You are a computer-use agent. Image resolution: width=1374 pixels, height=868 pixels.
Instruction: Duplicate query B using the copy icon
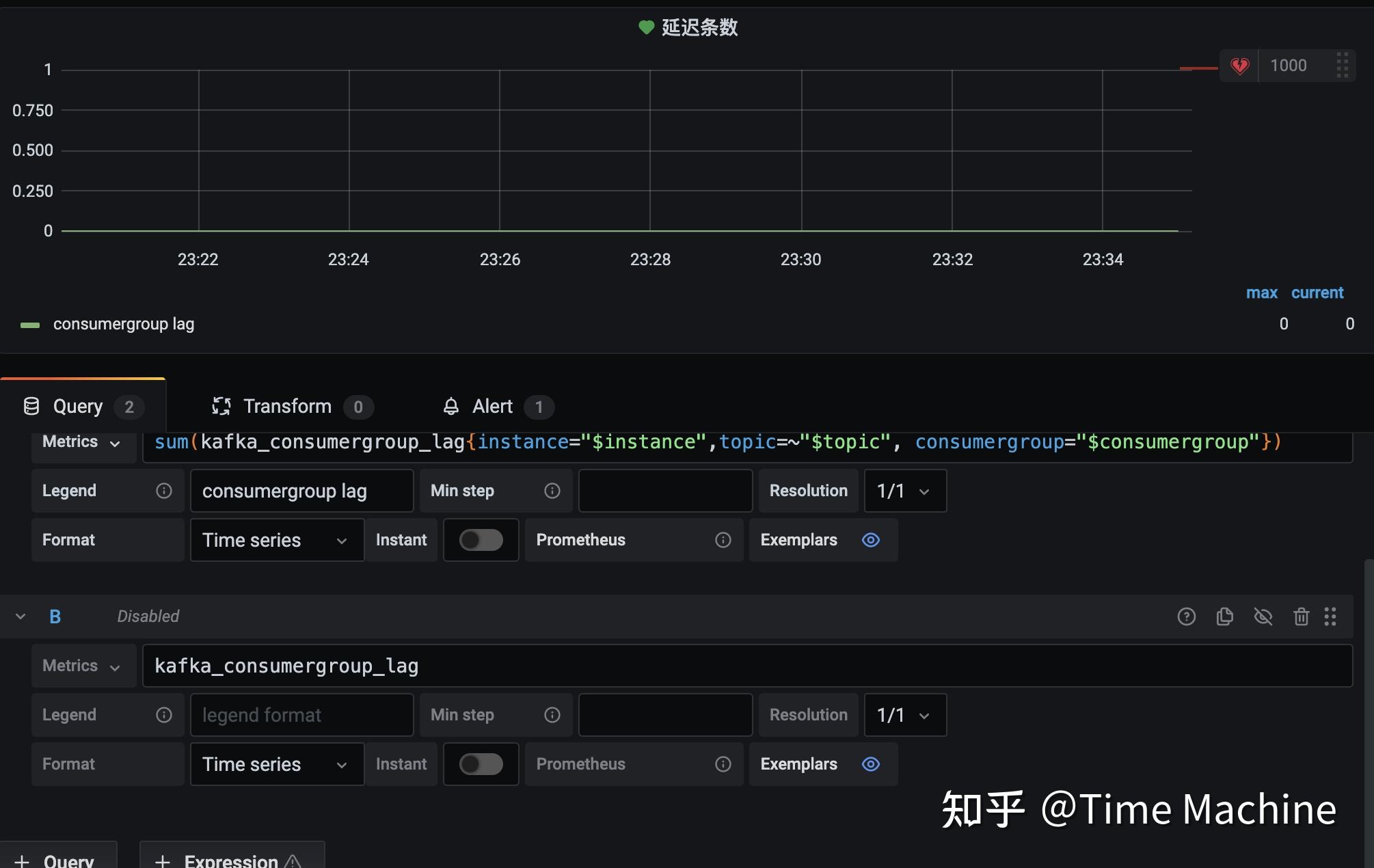[x=1224, y=616]
